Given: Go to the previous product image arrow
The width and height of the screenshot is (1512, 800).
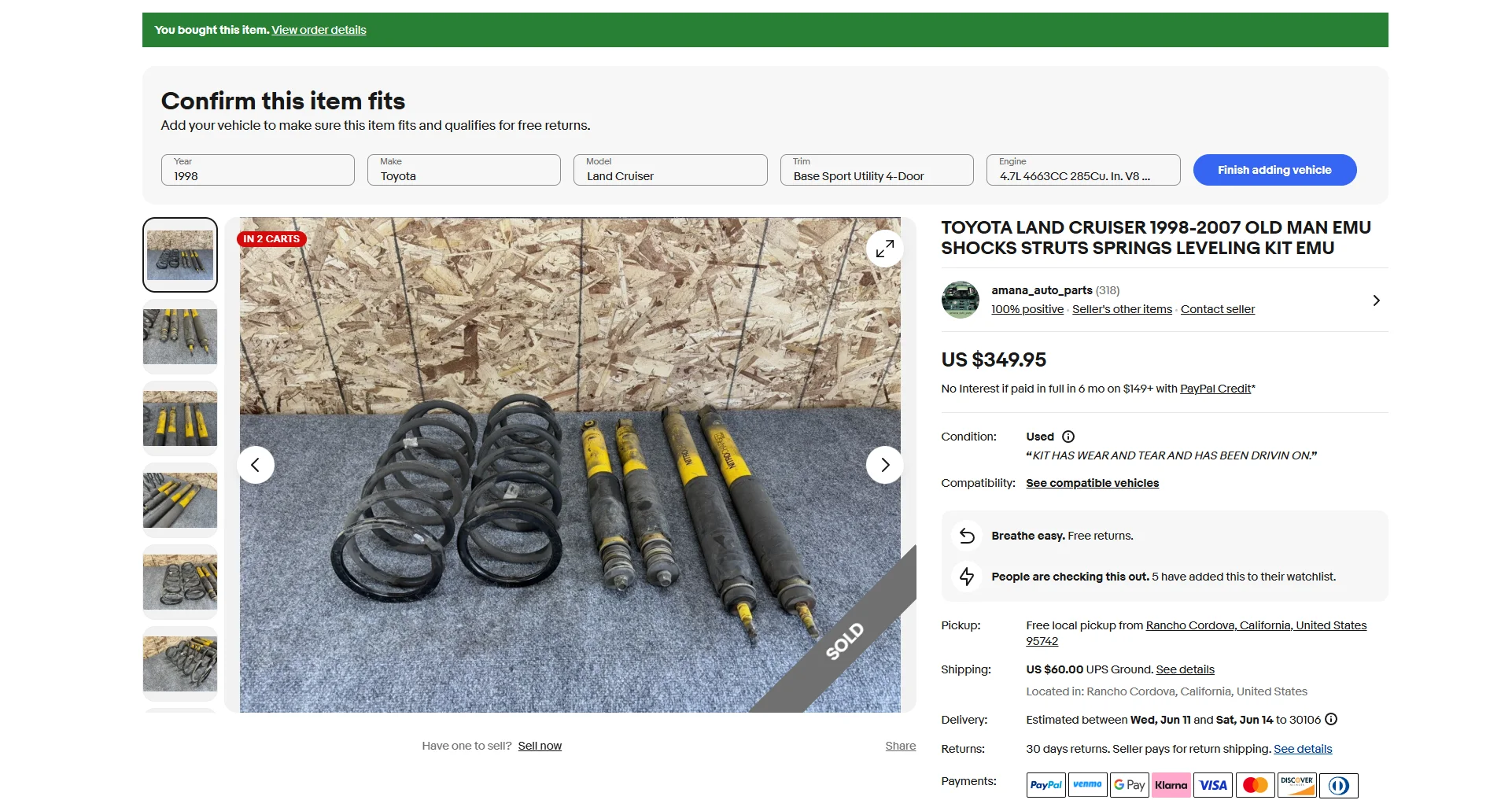Looking at the screenshot, I should (256, 465).
